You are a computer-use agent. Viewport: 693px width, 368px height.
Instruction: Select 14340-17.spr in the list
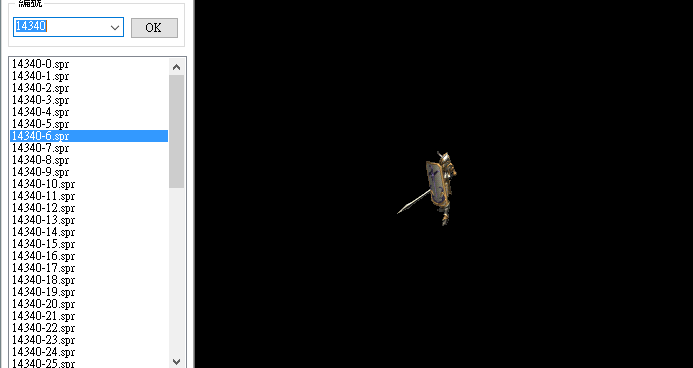pyautogui.click(x=89, y=268)
